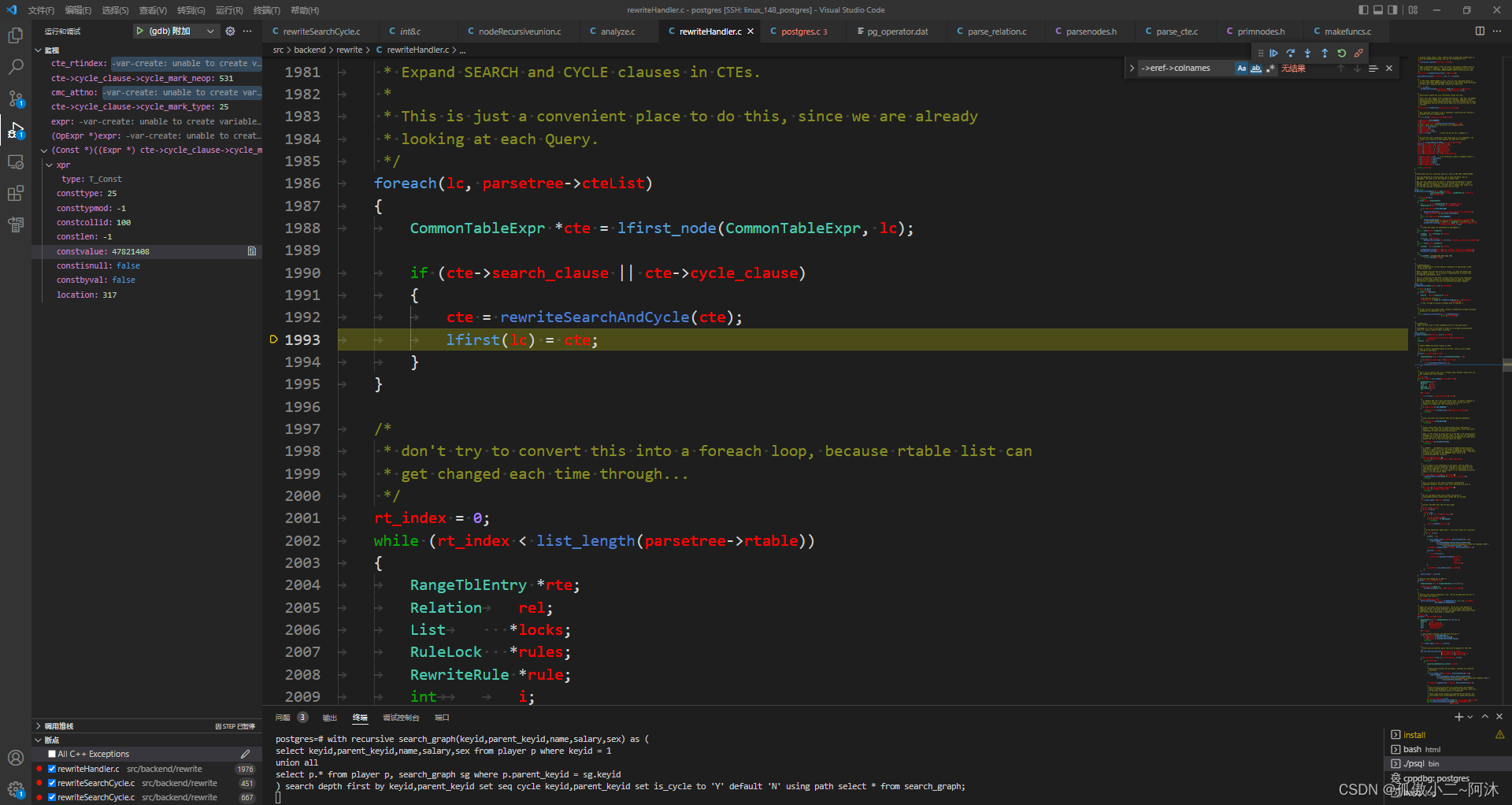Open the Debug Console panel tab

tap(401, 718)
